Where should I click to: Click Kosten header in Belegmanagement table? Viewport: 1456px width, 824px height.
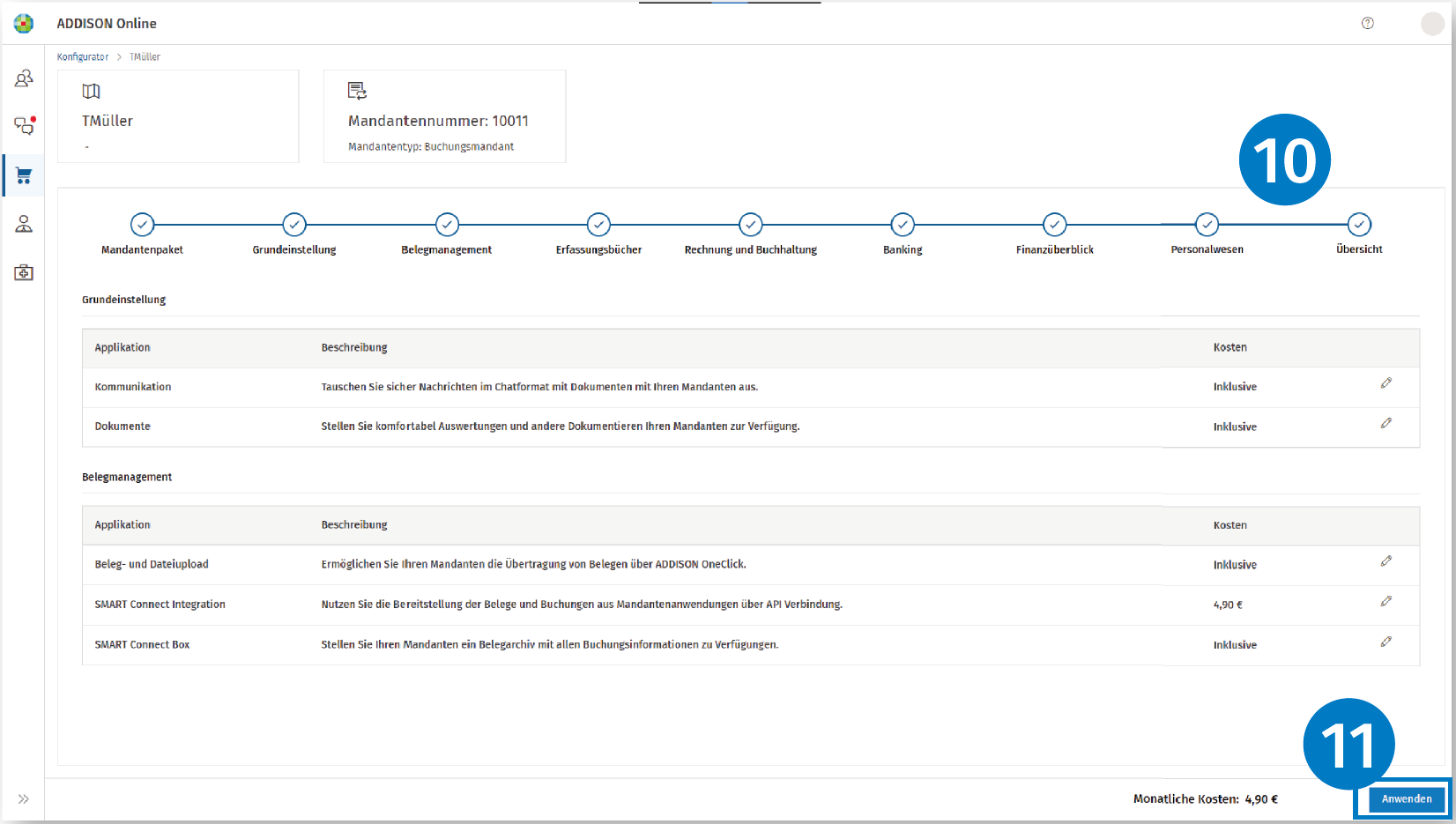1229,525
